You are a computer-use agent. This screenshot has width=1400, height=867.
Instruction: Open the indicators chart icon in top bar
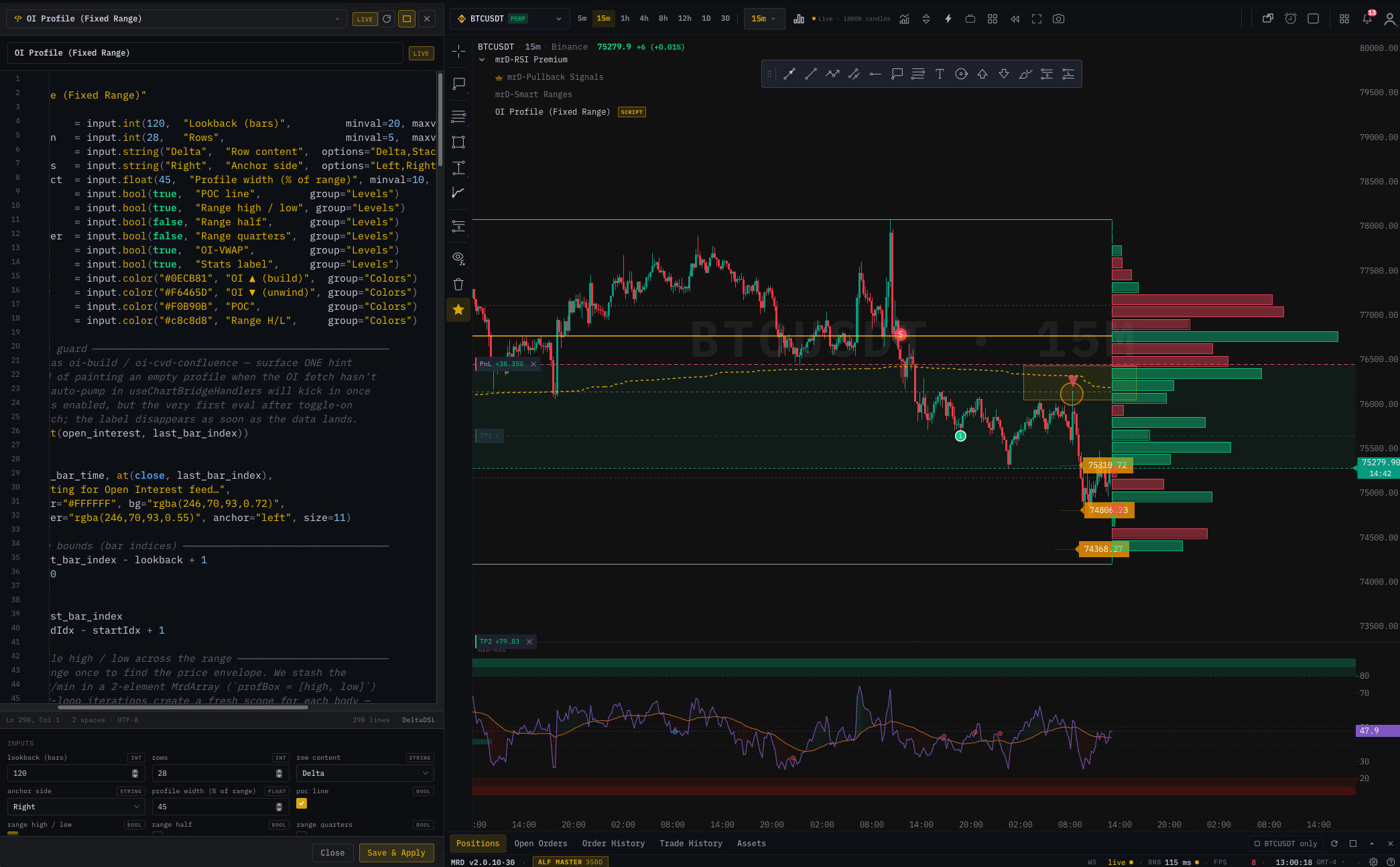pos(904,19)
